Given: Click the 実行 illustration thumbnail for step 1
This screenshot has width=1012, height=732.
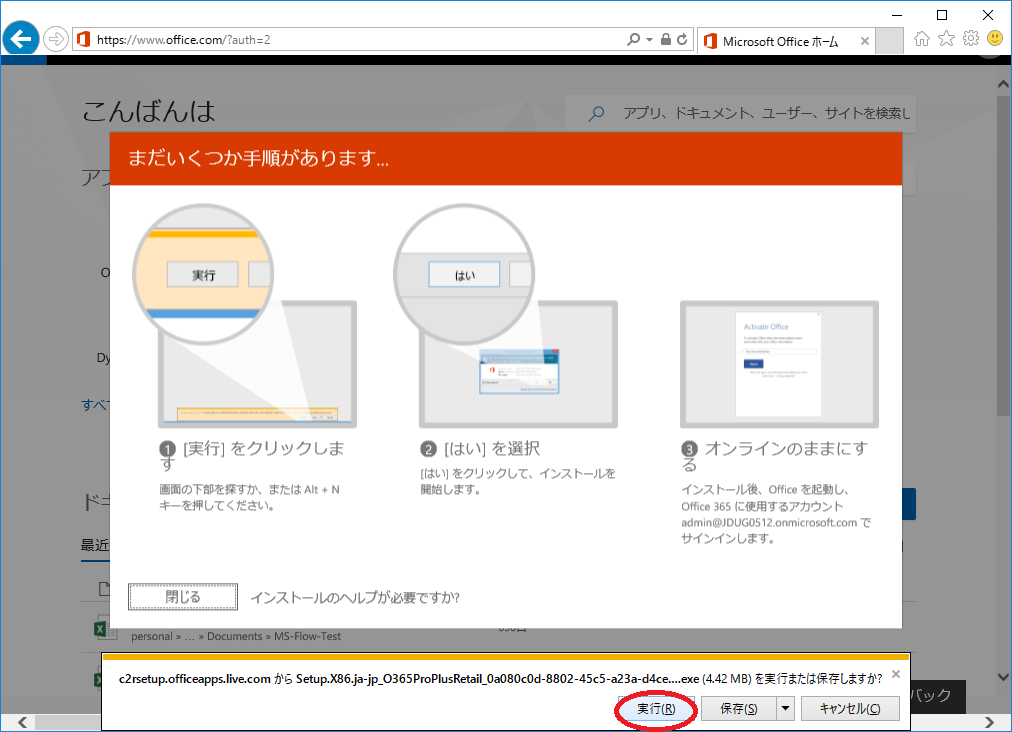Looking at the screenshot, I should point(247,316).
